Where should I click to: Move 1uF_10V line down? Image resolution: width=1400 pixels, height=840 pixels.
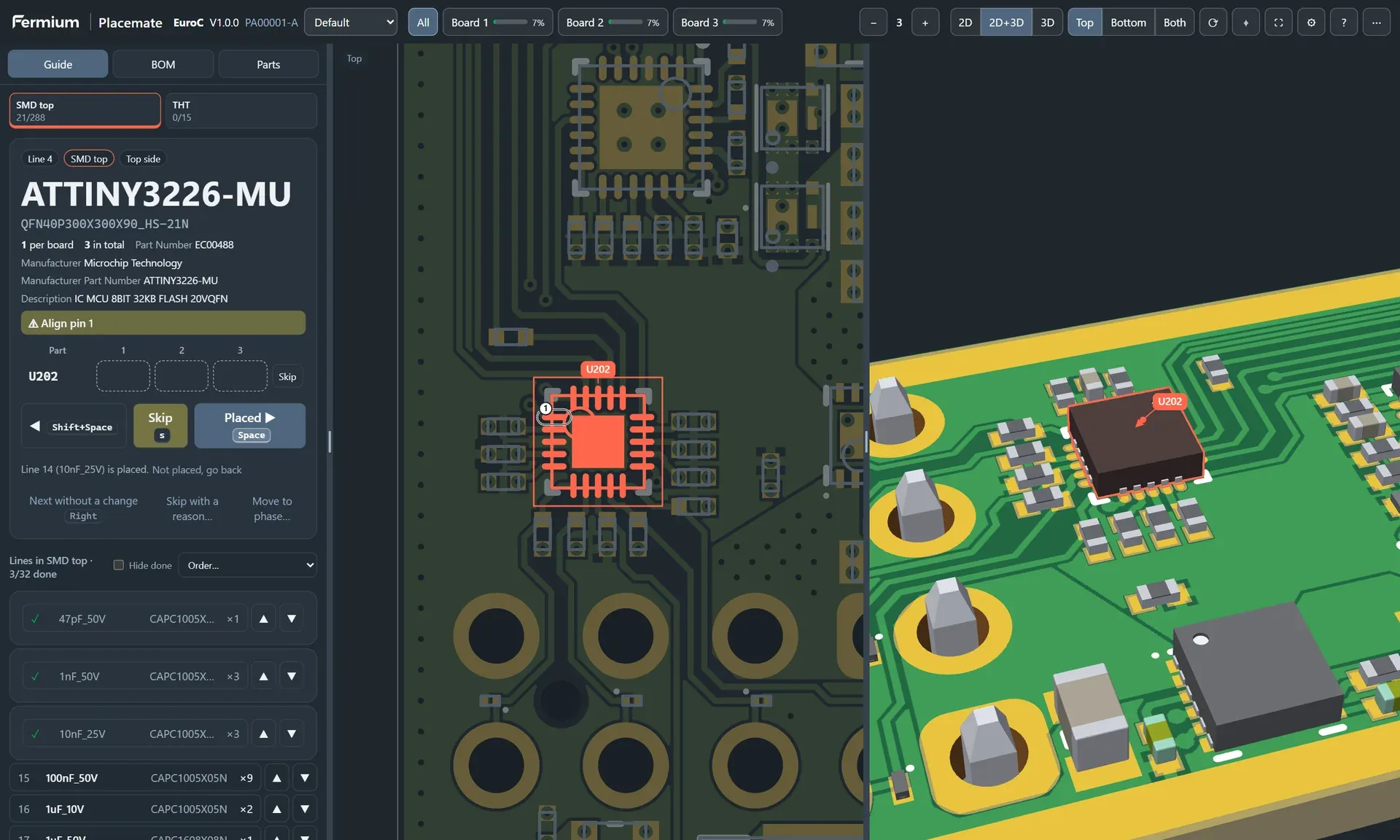click(x=305, y=809)
